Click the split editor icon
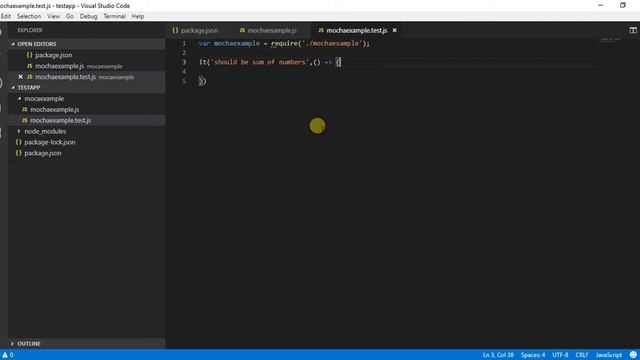The height and width of the screenshot is (360, 640). coord(633,30)
